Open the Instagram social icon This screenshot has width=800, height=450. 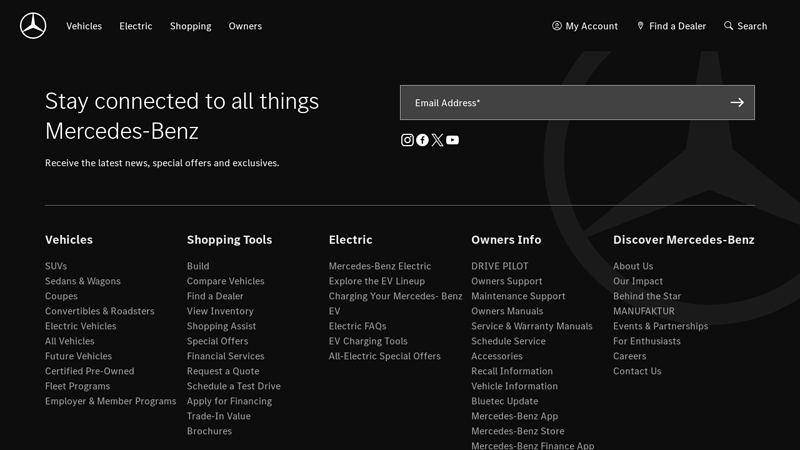407,140
